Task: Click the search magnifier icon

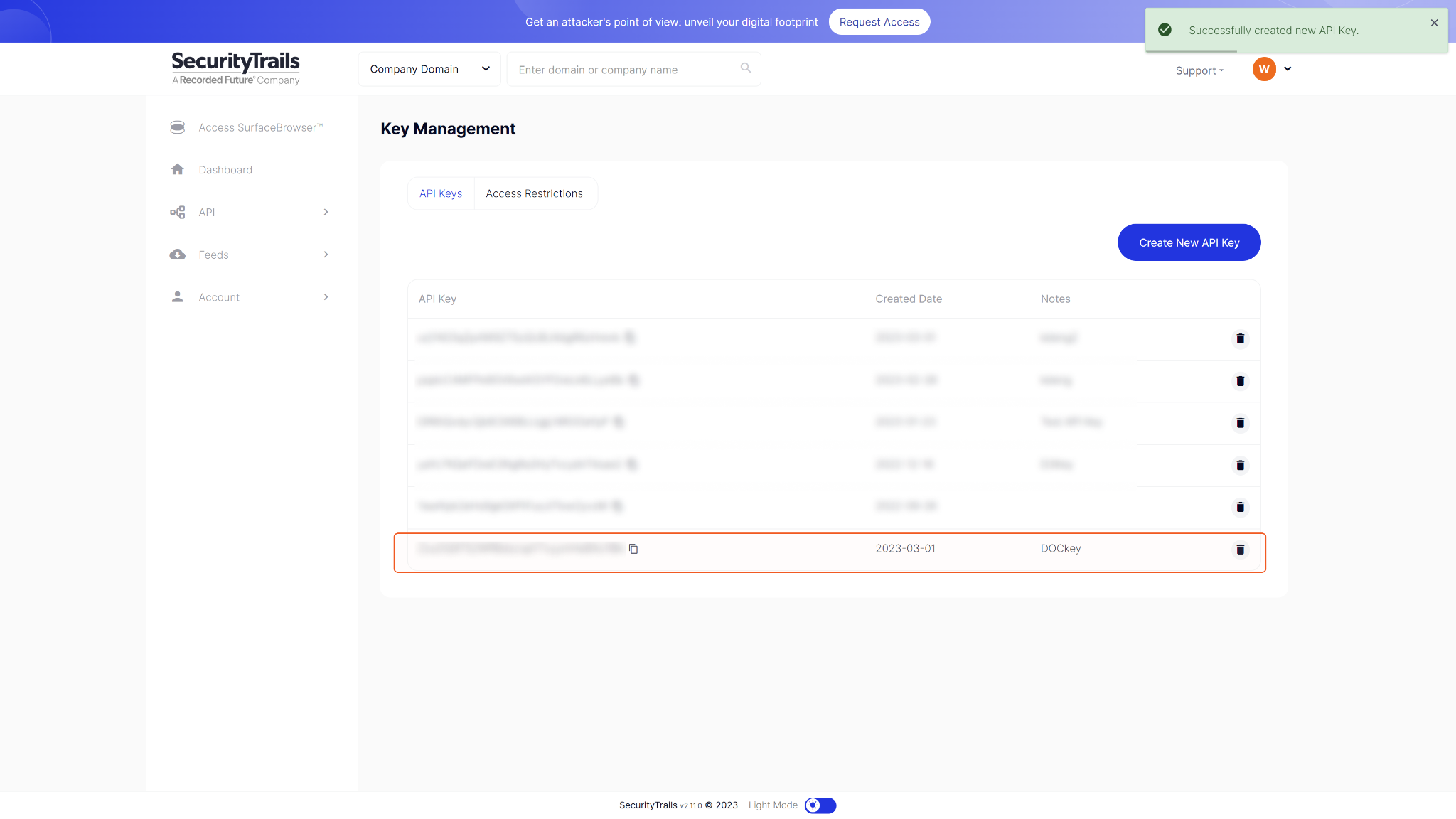Action: (746, 68)
